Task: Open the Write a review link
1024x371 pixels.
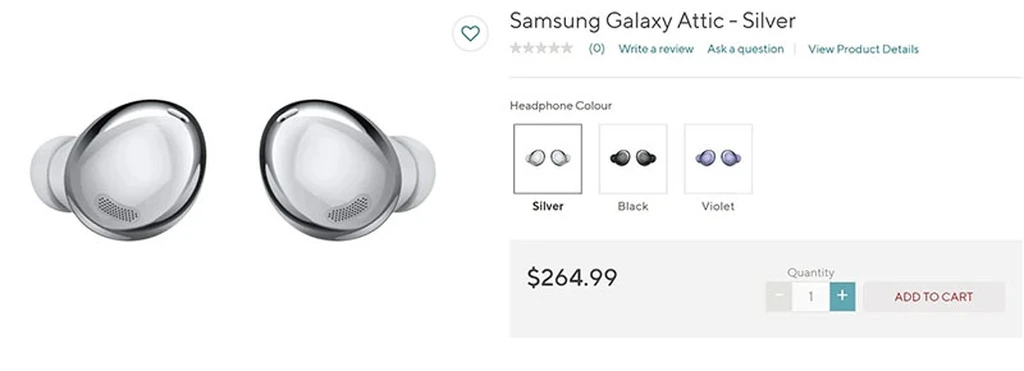Action: pyautogui.click(x=656, y=49)
